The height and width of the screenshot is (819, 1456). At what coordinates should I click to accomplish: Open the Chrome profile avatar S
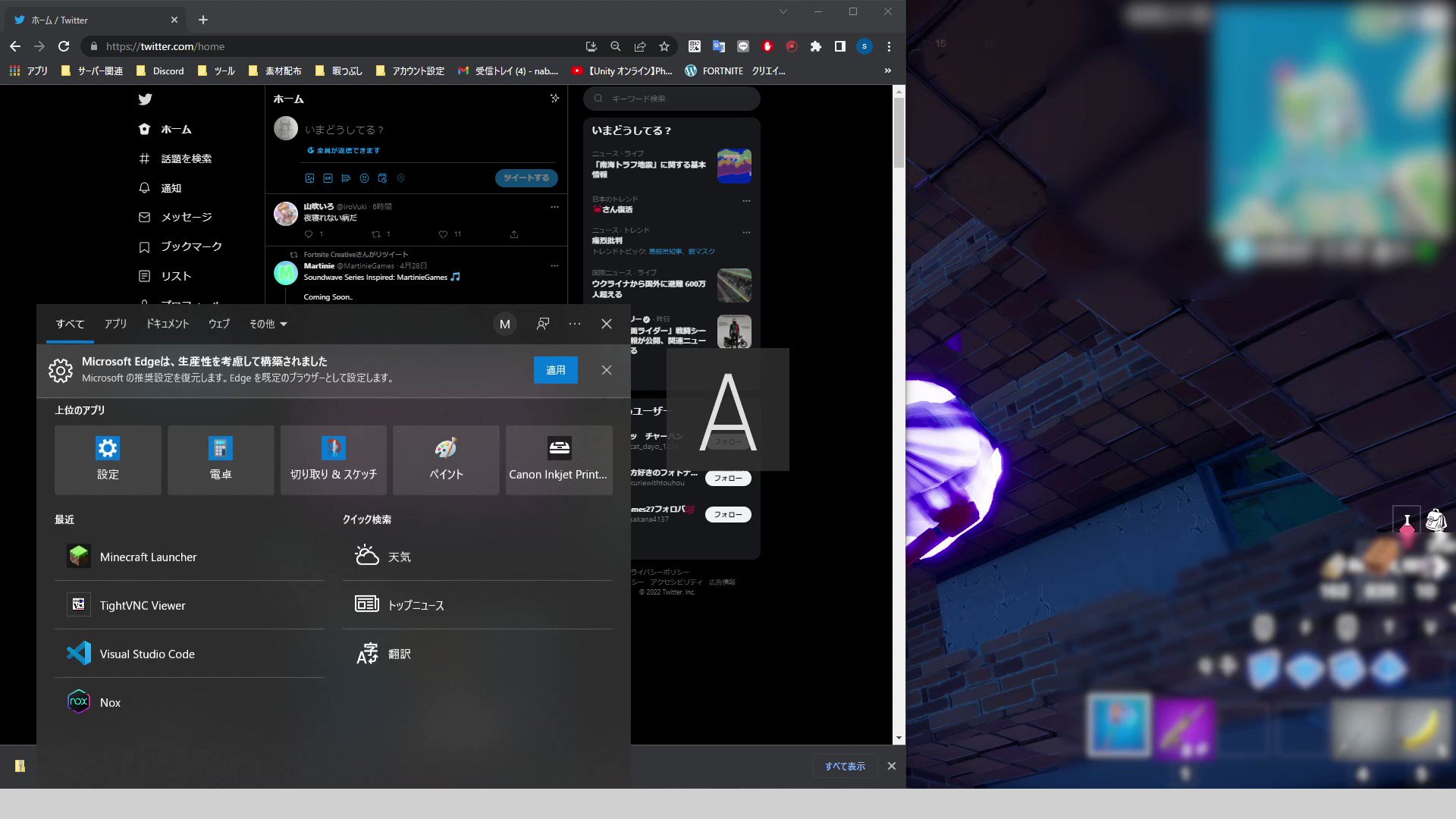click(x=864, y=46)
